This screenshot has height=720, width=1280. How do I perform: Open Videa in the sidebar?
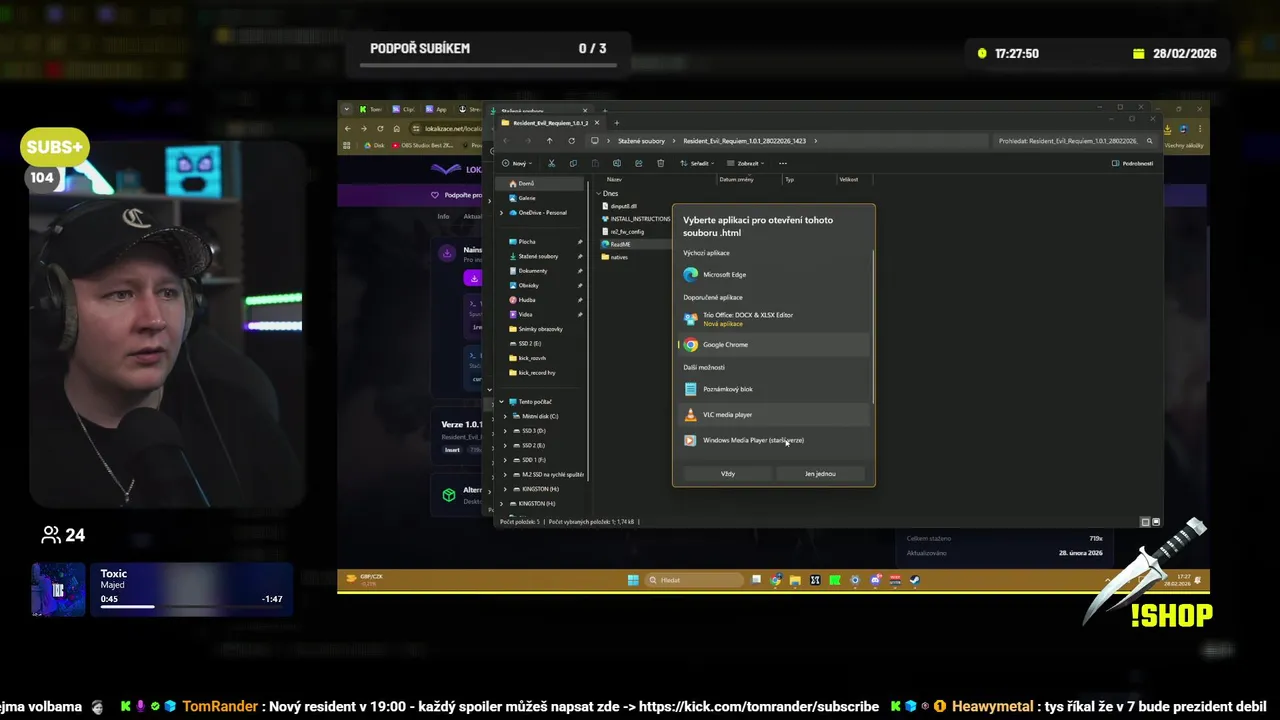pos(525,314)
